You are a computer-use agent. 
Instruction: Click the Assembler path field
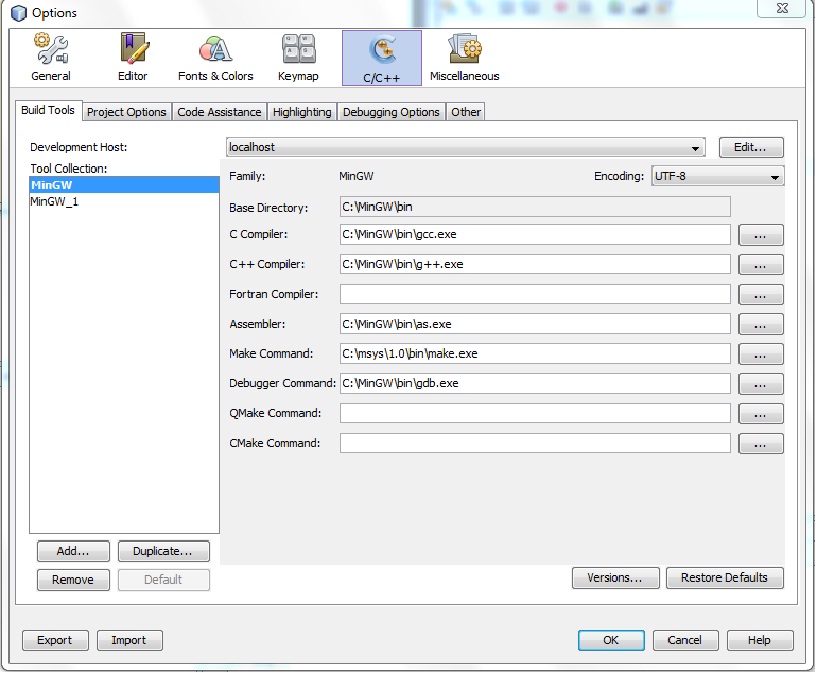[x=535, y=324]
